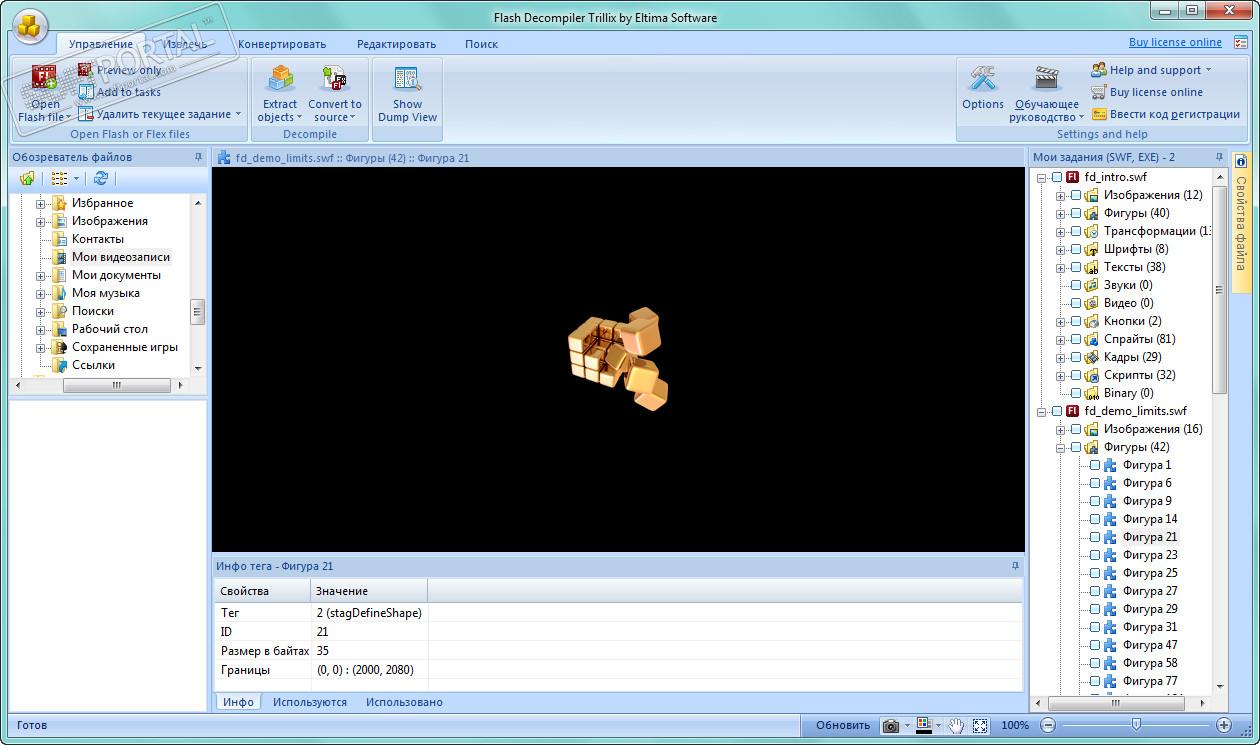Select Фигура 47 in the tasks tree
This screenshot has width=1260, height=745.
click(1149, 645)
